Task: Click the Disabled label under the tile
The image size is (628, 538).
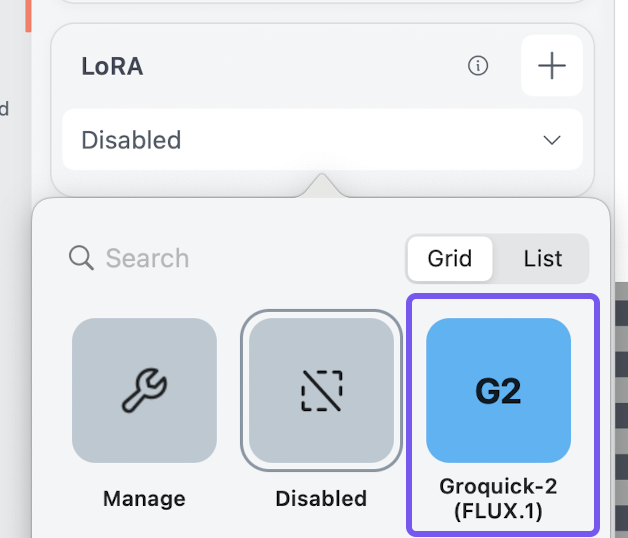Action: 321,498
